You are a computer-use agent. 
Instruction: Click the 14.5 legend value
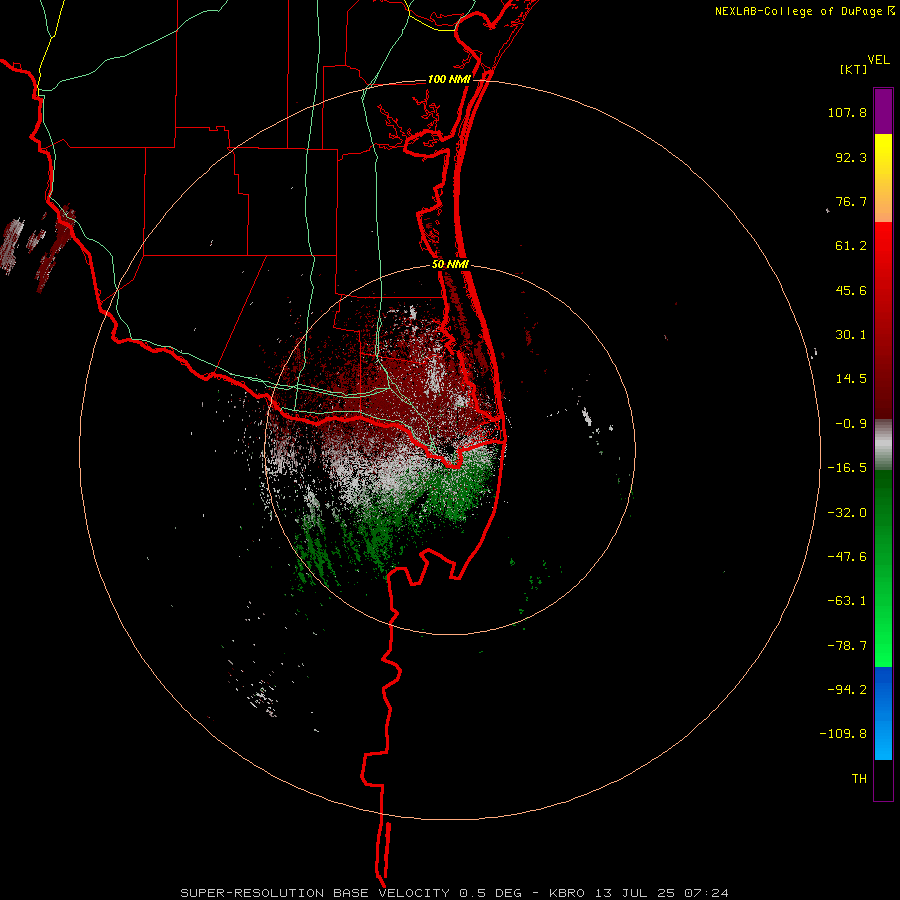pyautogui.click(x=851, y=379)
